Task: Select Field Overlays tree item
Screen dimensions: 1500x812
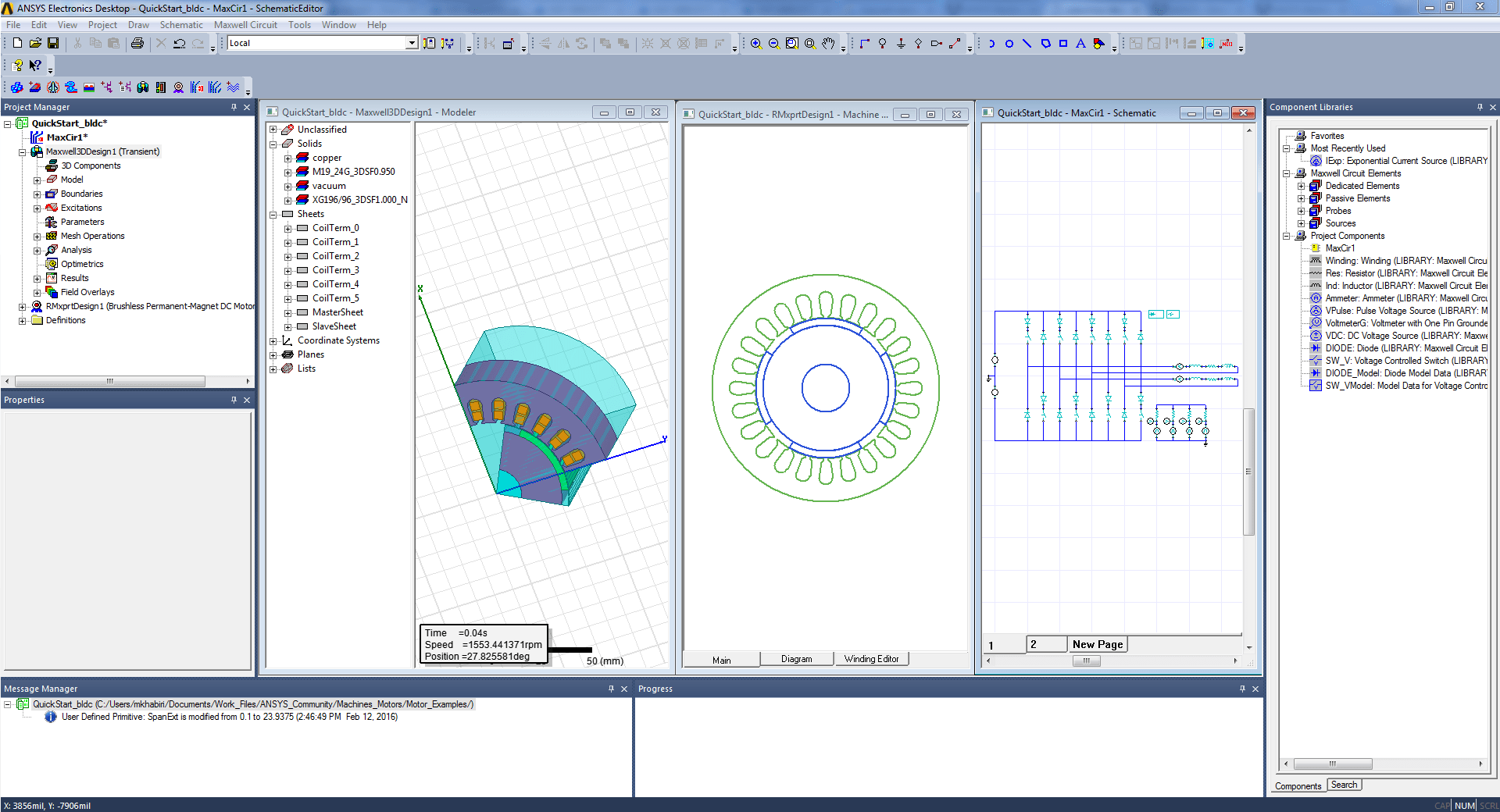Action: click(x=87, y=292)
